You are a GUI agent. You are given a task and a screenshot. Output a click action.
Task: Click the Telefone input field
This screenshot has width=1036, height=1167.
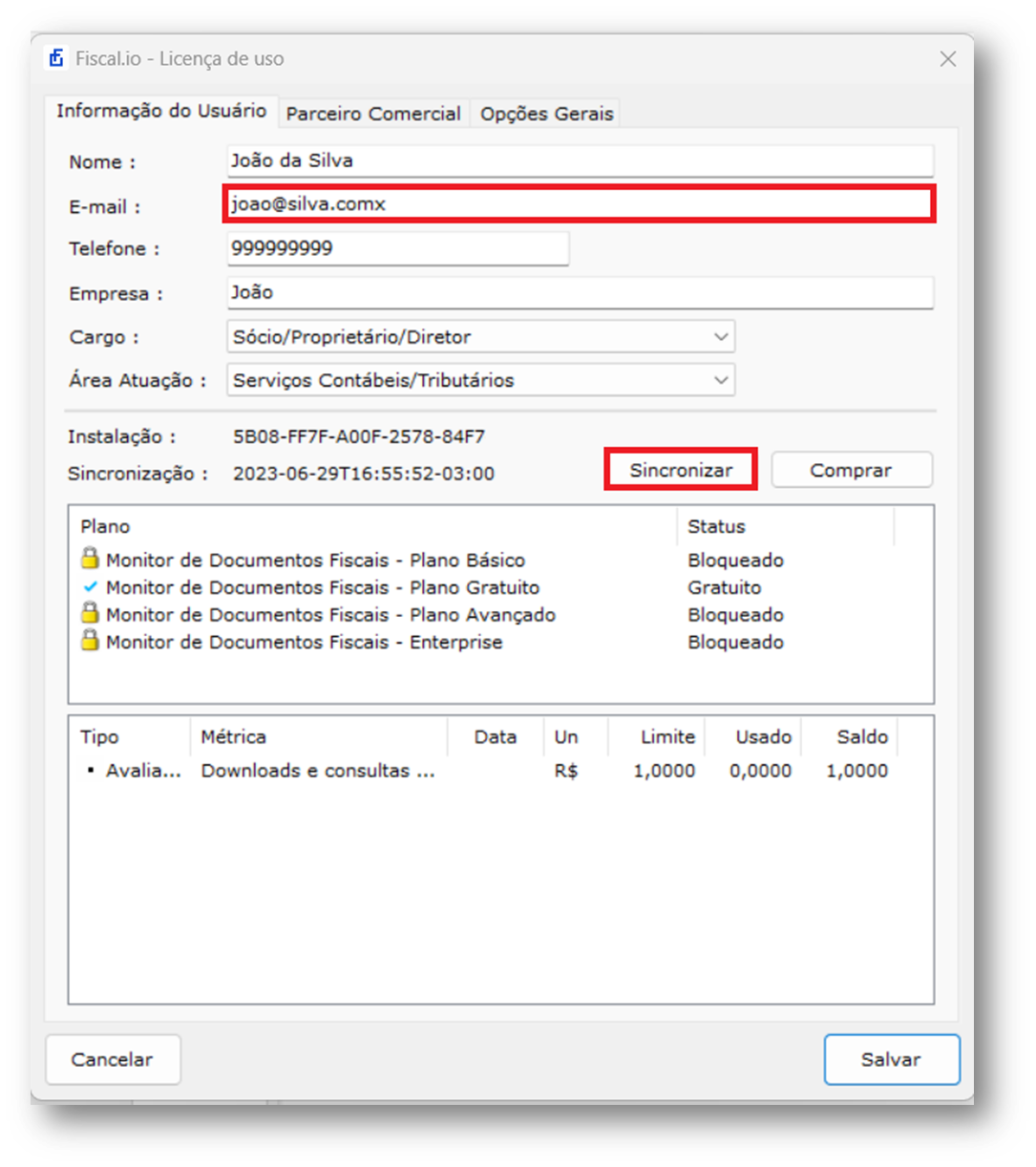click(x=397, y=248)
